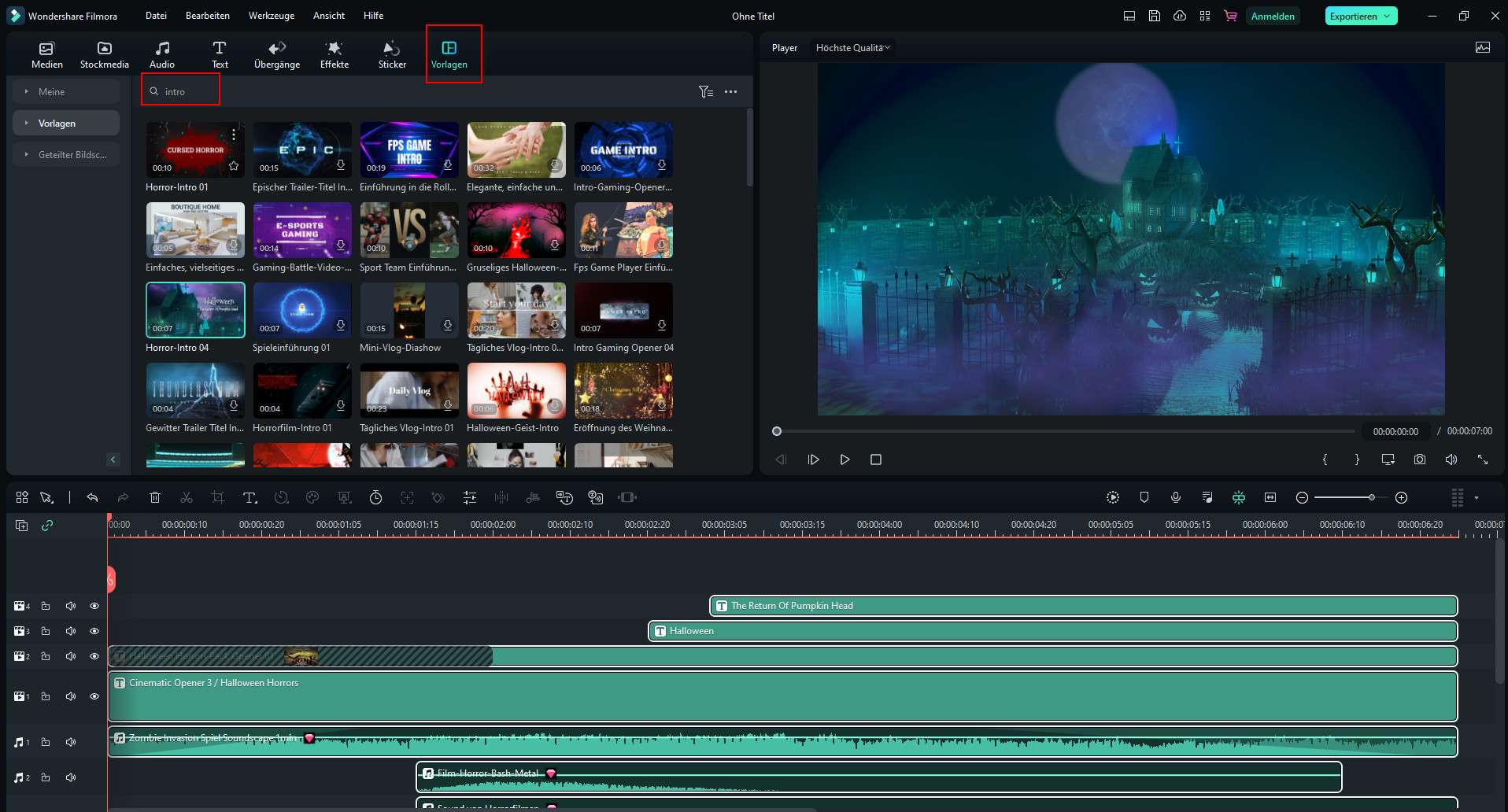The image size is (1508, 812).
Task: Click the Anmelden button
Action: [1273, 16]
